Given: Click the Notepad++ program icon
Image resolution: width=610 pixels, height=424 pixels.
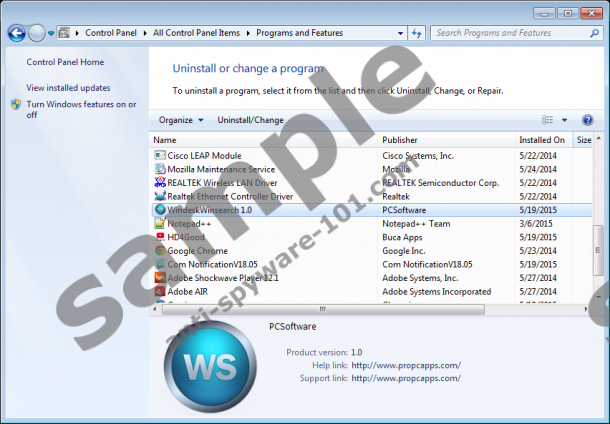Looking at the screenshot, I should click(160, 224).
